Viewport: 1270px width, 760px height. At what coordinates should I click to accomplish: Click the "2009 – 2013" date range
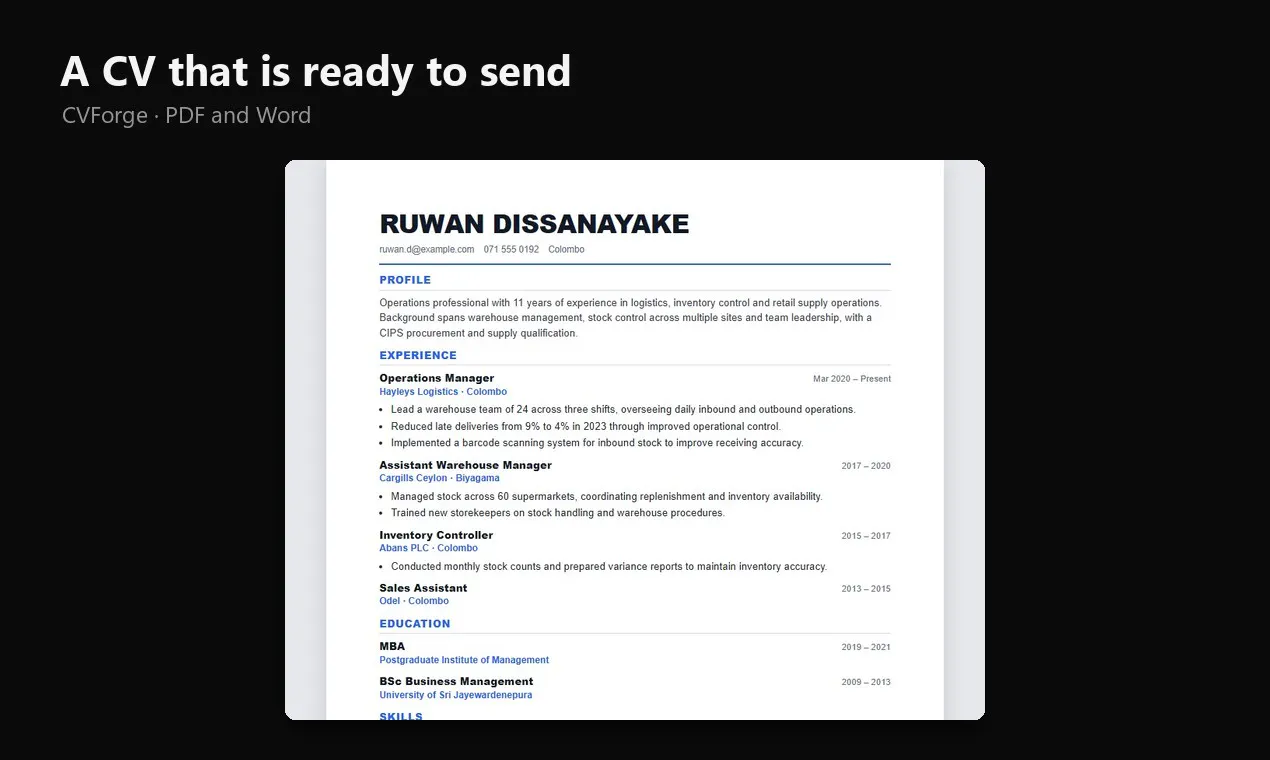(866, 682)
